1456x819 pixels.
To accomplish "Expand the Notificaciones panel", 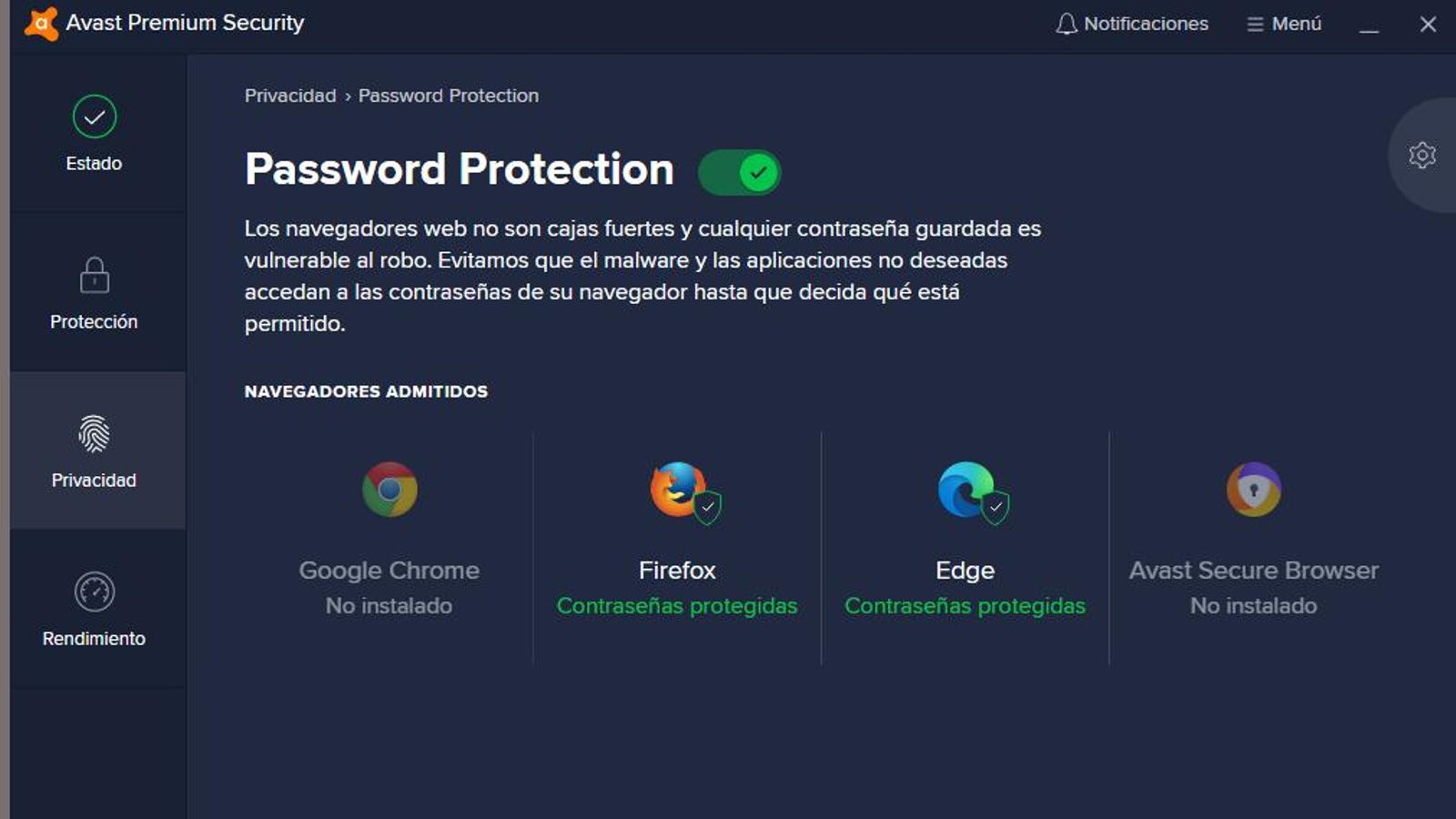I will point(1132,23).
